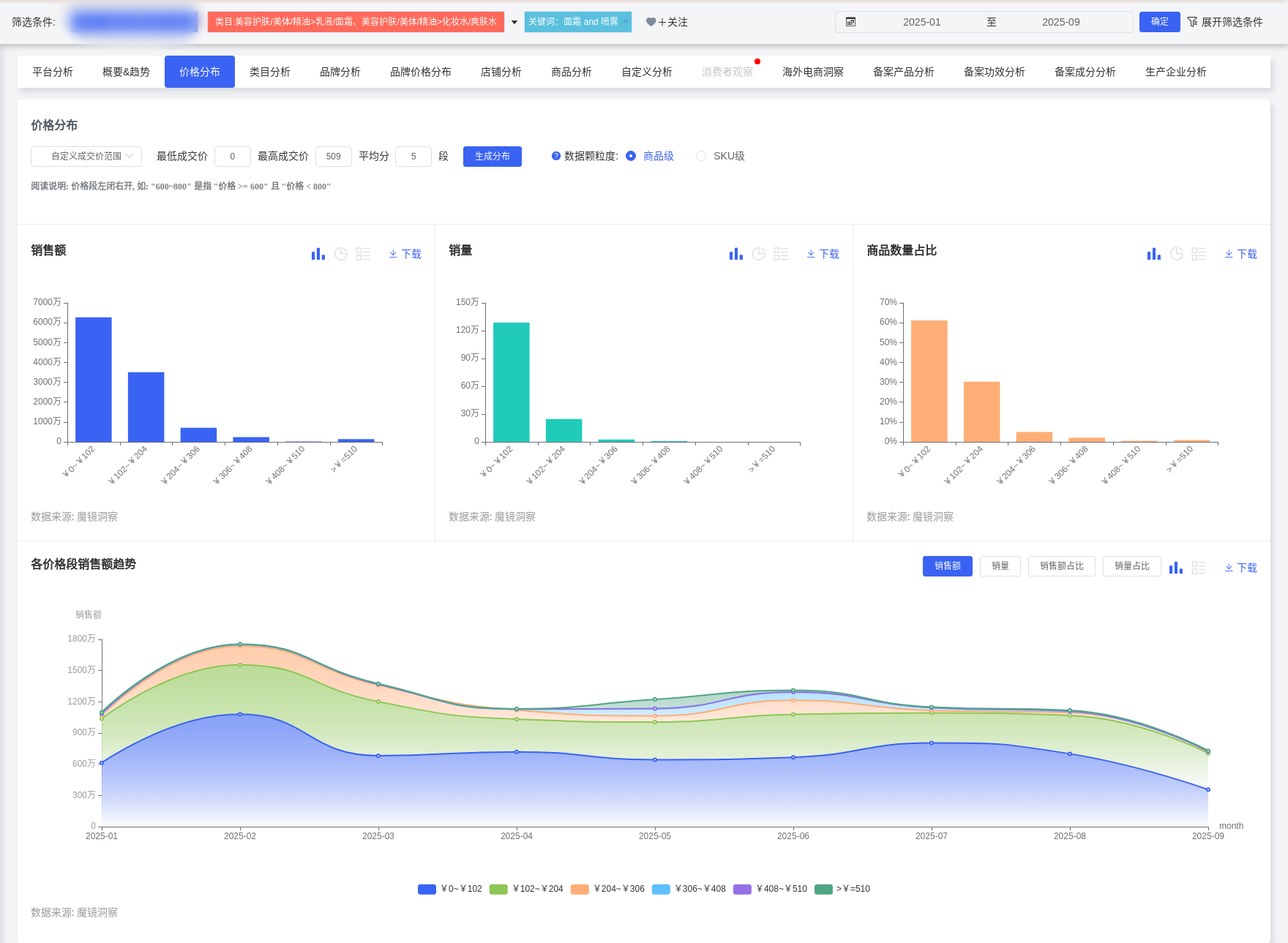The height and width of the screenshot is (943, 1288).
Task: Toggle 销售额占比 trend view
Action: point(1061,566)
